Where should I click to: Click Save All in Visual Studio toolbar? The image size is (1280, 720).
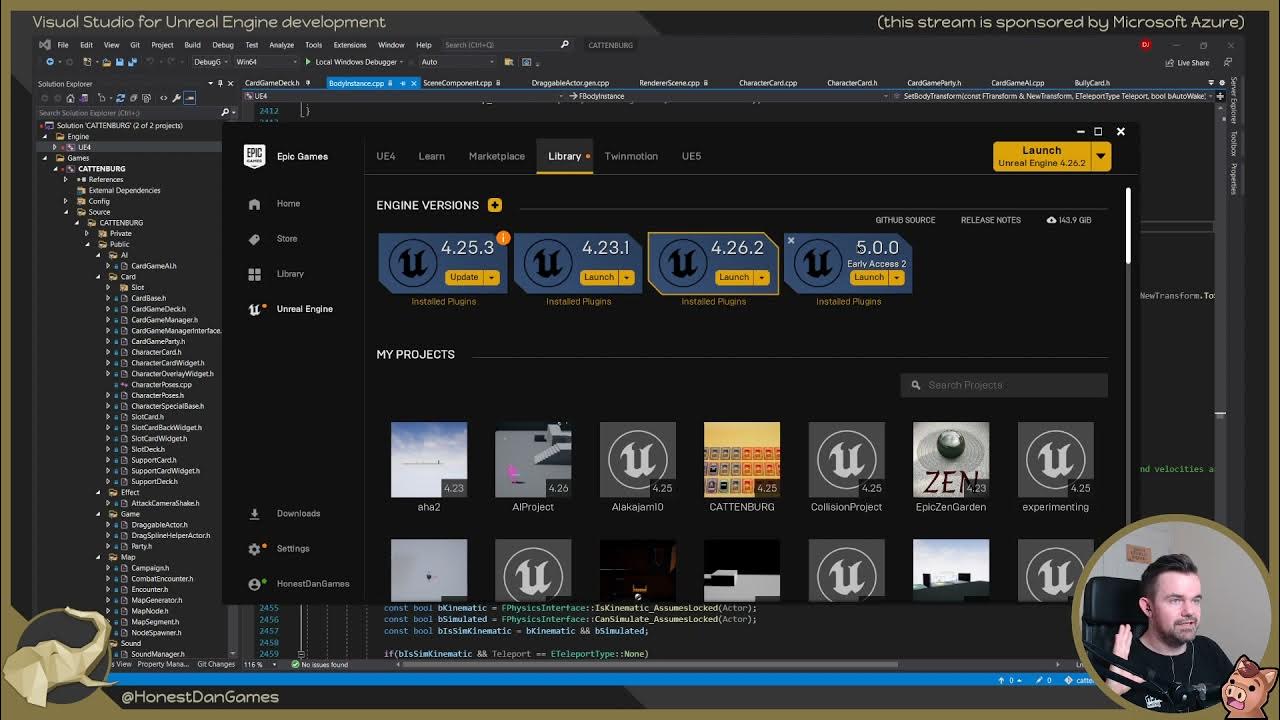pyautogui.click(x=131, y=62)
